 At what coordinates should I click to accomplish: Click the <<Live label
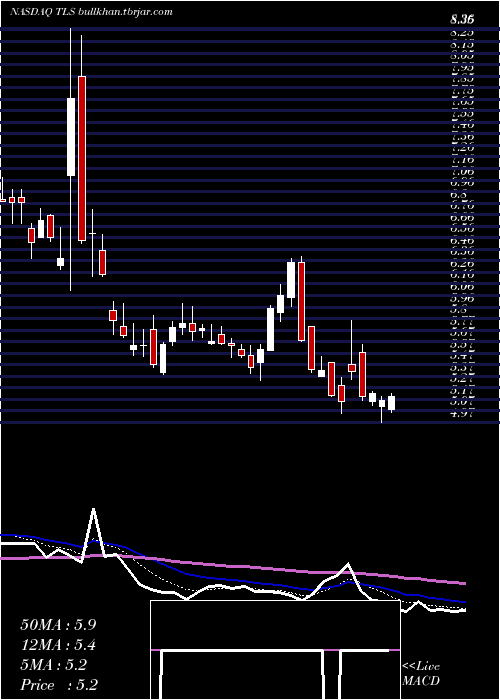(x=421, y=667)
